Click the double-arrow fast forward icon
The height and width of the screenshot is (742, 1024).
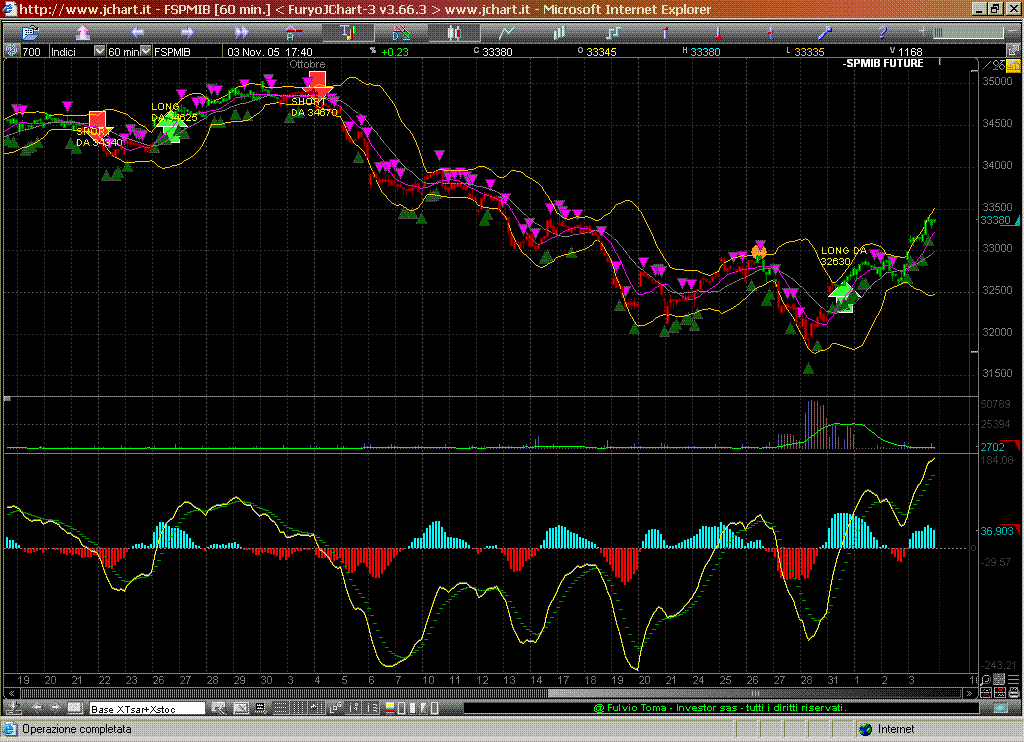point(241,32)
